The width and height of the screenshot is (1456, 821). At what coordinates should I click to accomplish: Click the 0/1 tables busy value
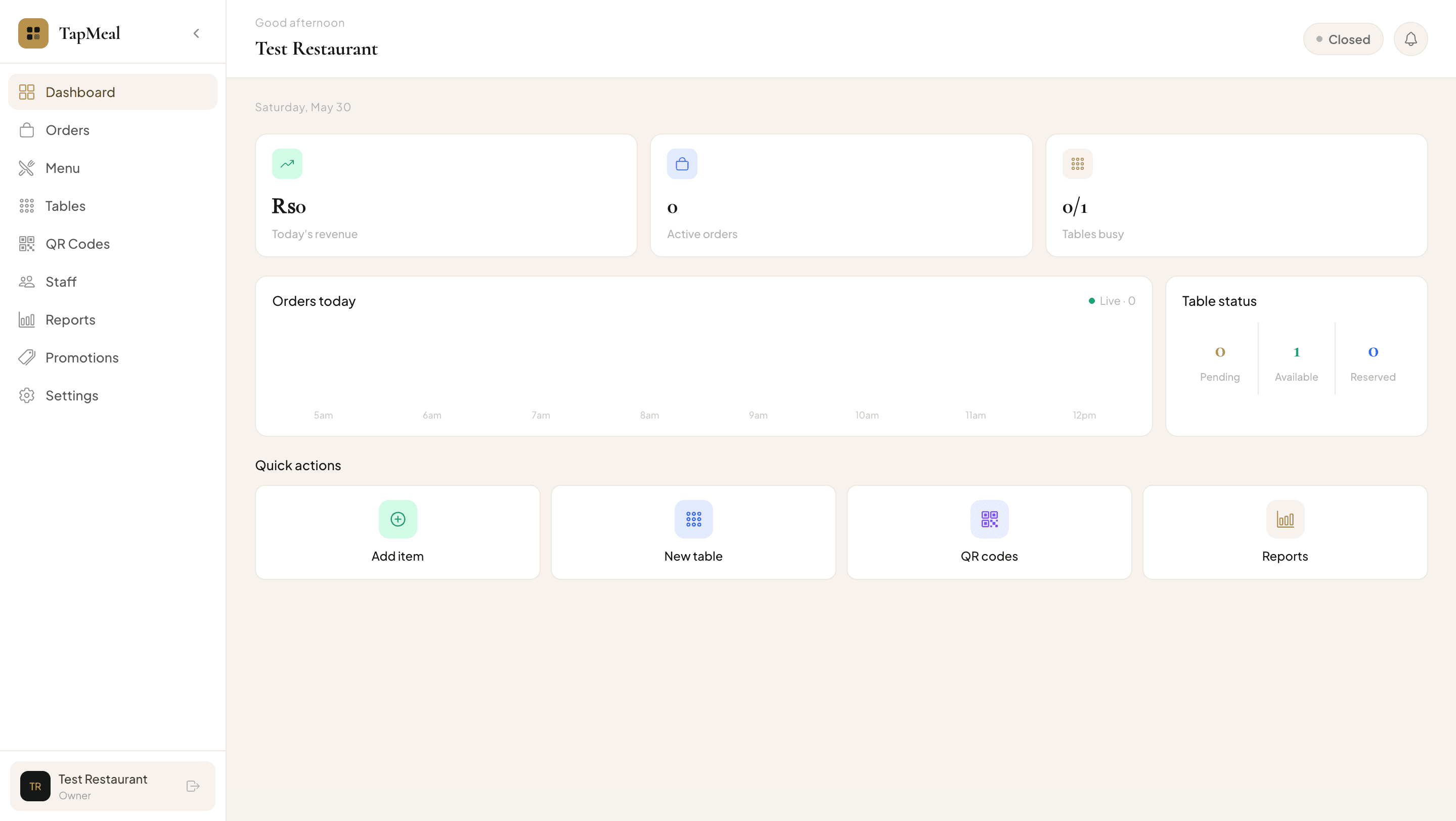point(1075,206)
